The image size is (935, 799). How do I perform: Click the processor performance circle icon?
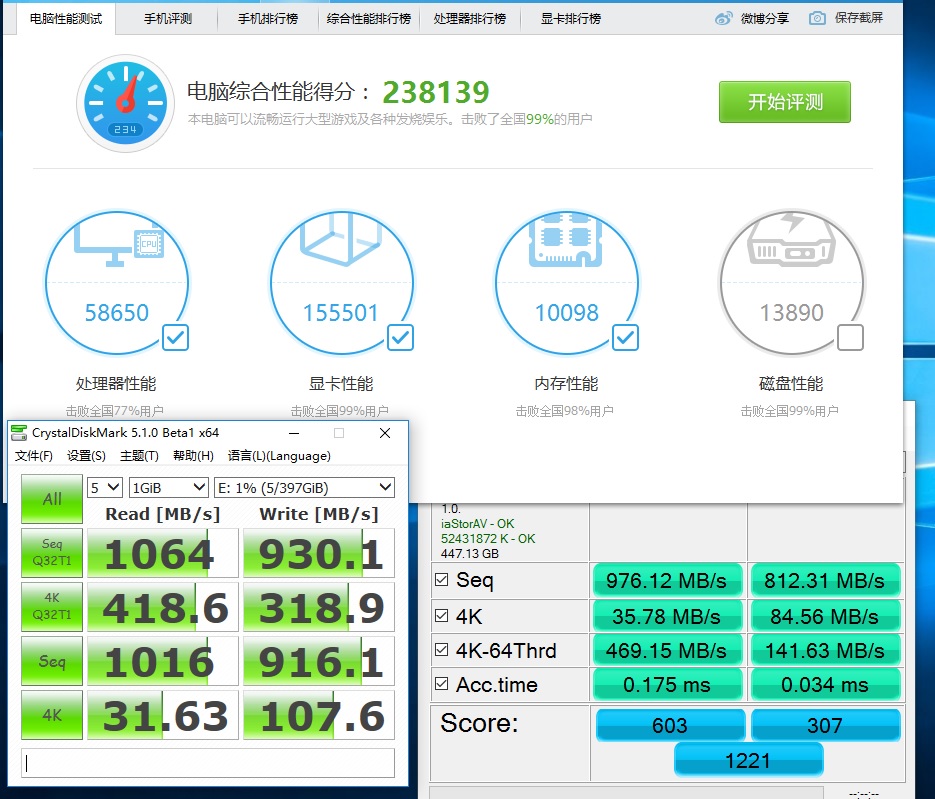pyautogui.click(x=117, y=283)
